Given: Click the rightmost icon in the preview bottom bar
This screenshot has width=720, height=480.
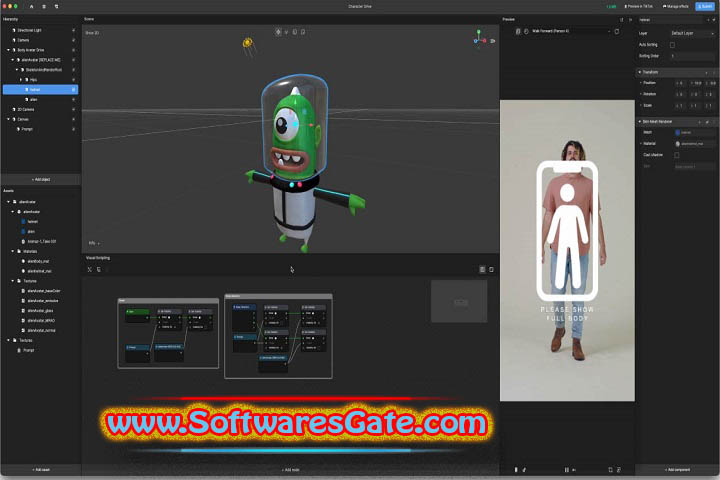Looking at the screenshot, I should pyautogui.click(x=619, y=470).
